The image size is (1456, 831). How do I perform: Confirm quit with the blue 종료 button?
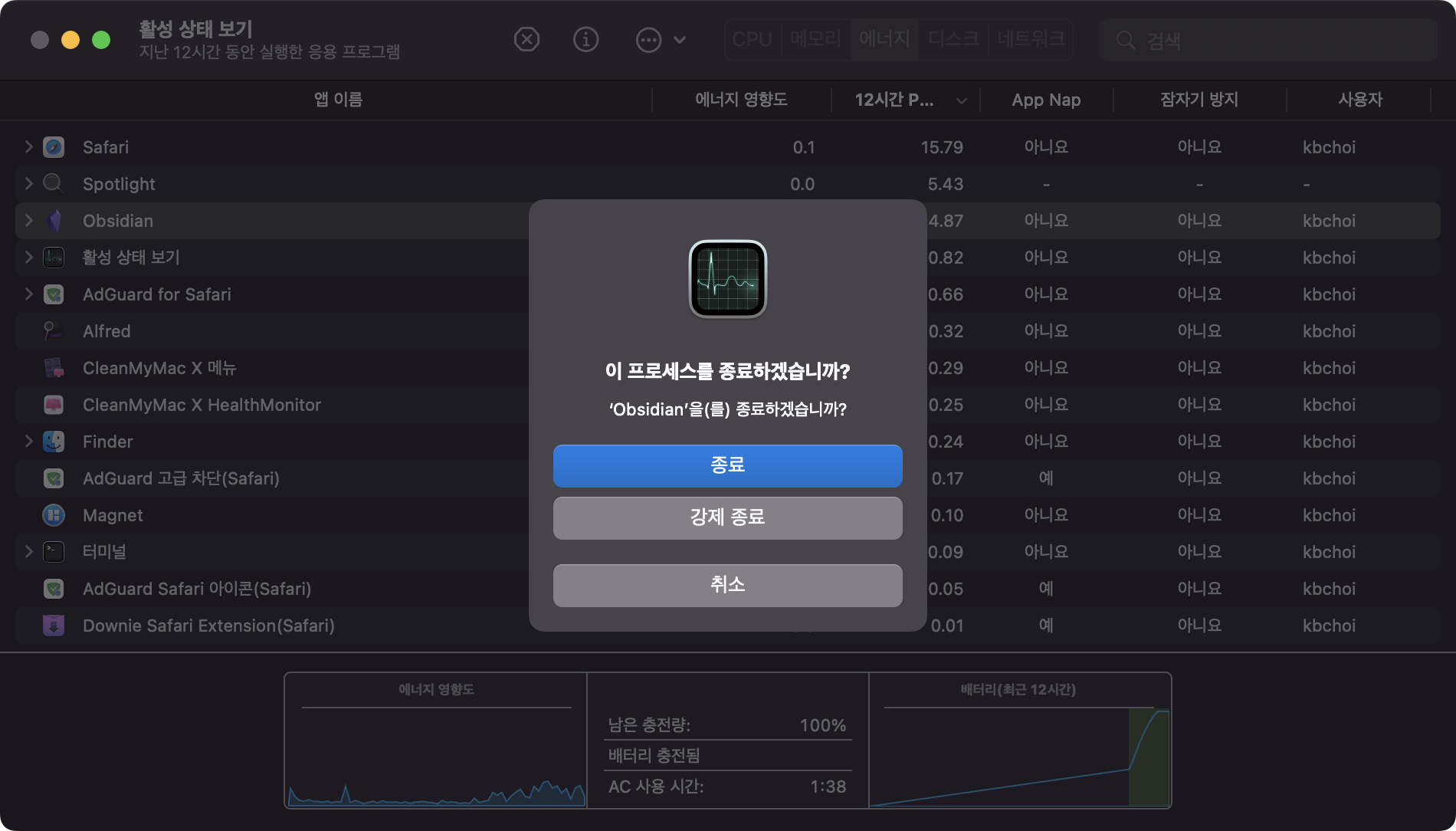[728, 465]
